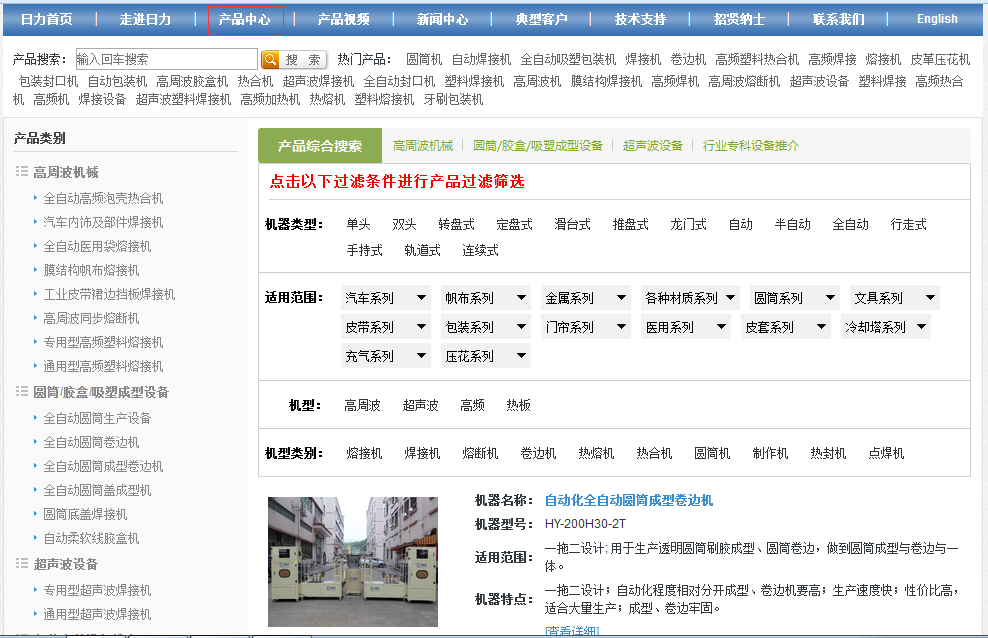Open 产品中心 in the top navigation
Screen dimensions: 988x638
point(245,19)
